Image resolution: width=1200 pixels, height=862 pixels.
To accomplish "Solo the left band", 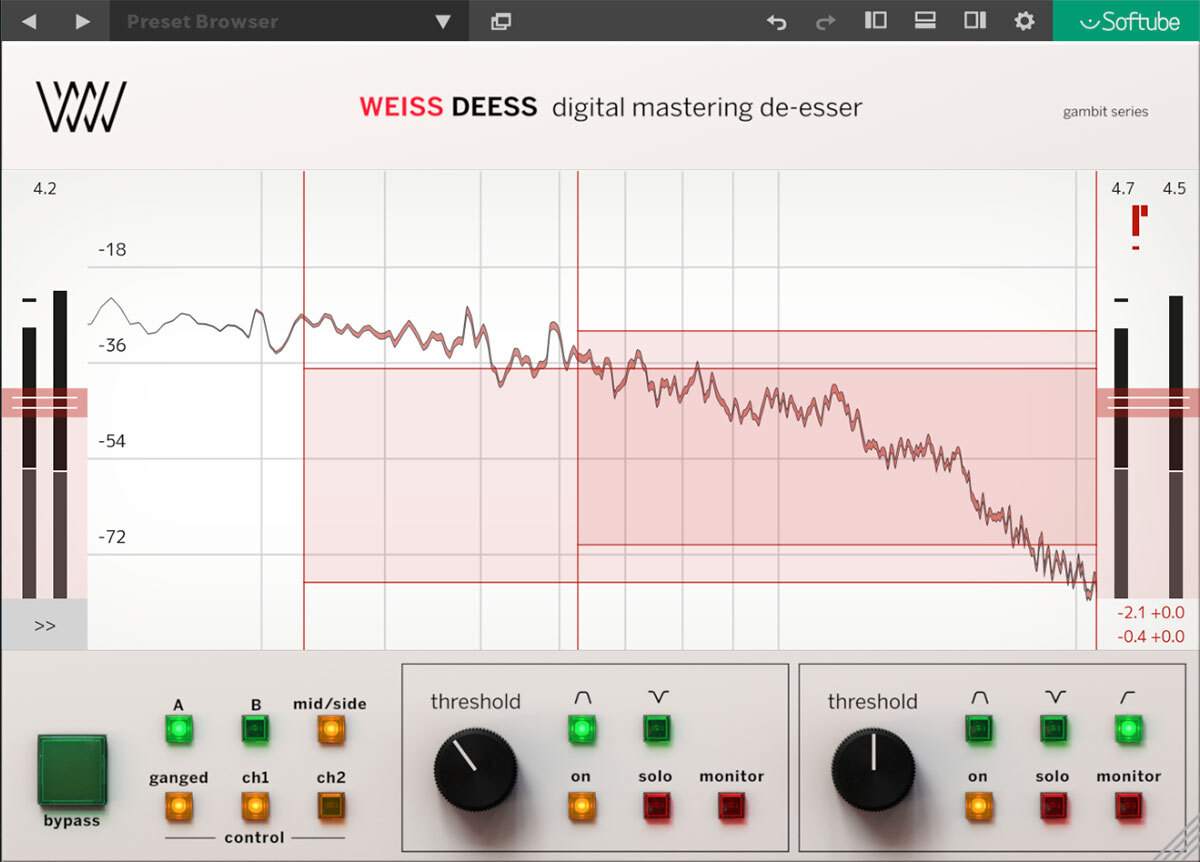I will coord(656,805).
